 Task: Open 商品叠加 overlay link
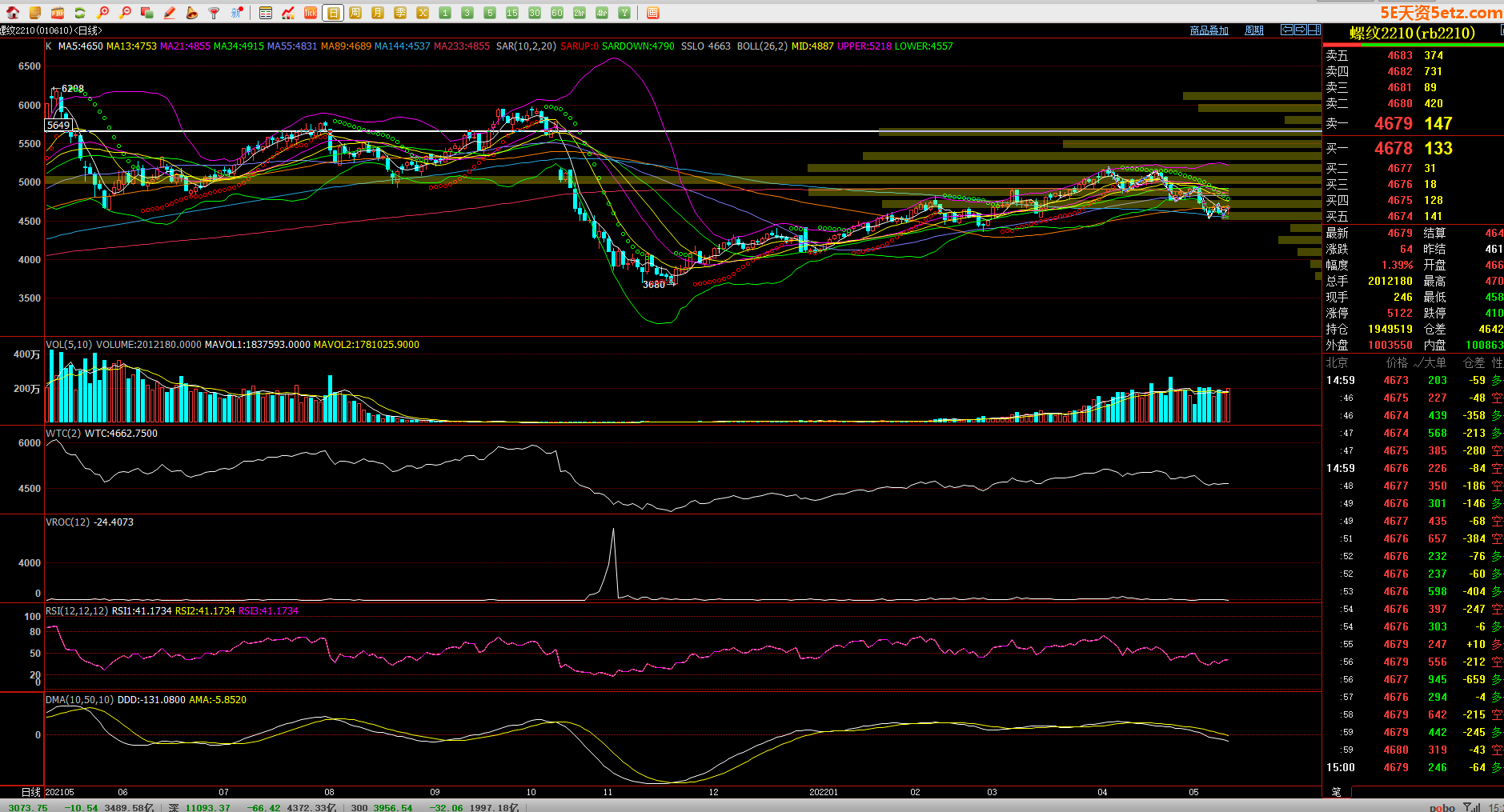pyautogui.click(x=1209, y=30)
